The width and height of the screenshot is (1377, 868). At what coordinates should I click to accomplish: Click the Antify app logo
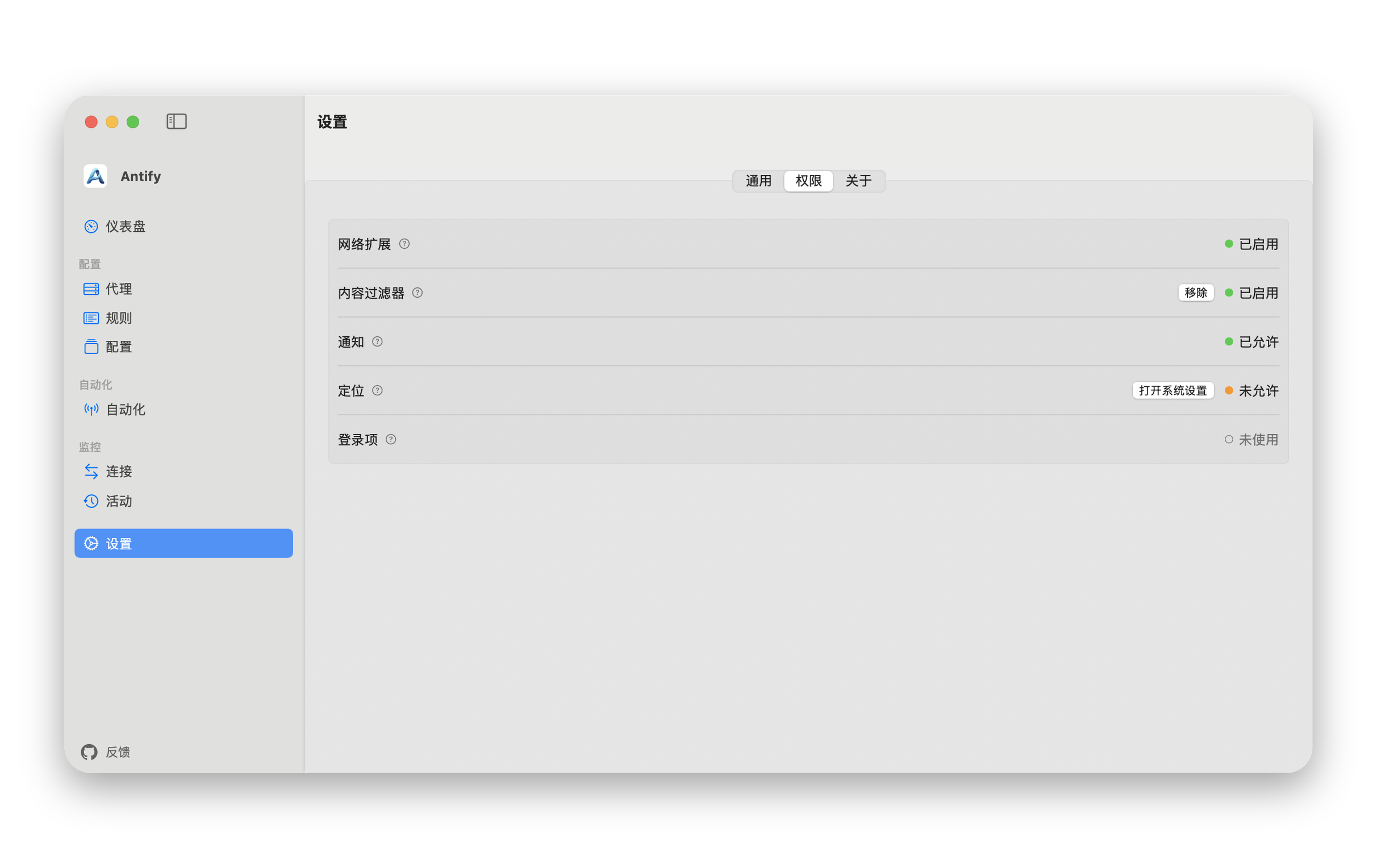95,176
